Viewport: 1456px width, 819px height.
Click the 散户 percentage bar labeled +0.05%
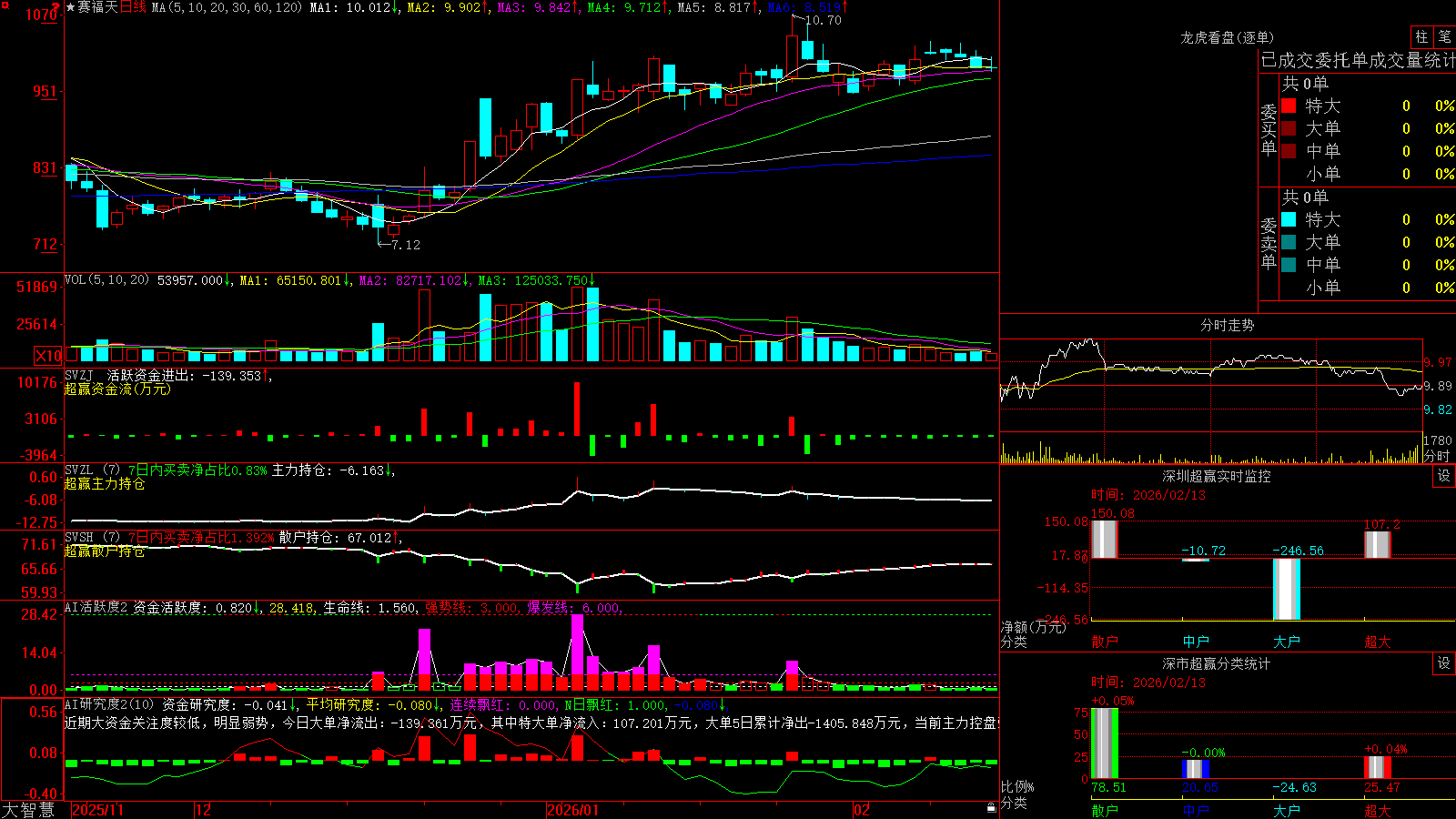(x=1104, y=743)
